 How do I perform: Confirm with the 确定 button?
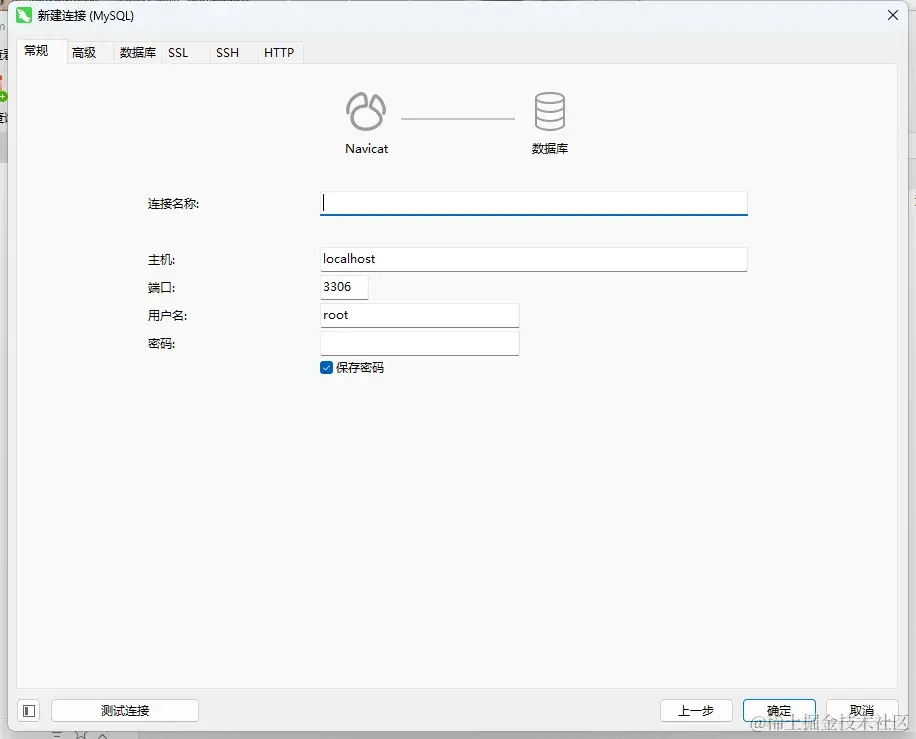click(779, 711)
